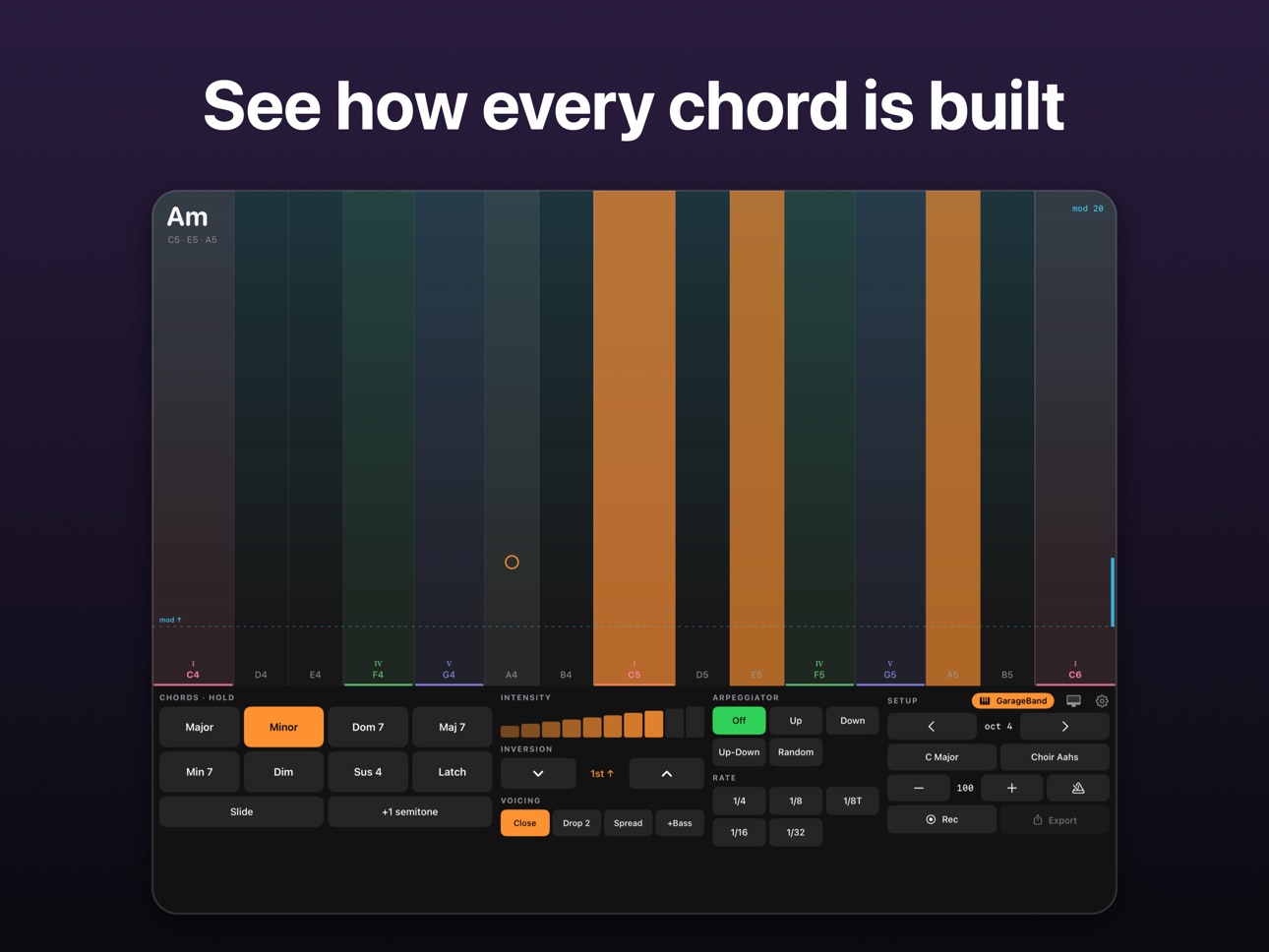Image resolution: width=1269 pixels, height=952 pixels.
Task: Lower the inversion with down chevron
Action: pos(538,774)
